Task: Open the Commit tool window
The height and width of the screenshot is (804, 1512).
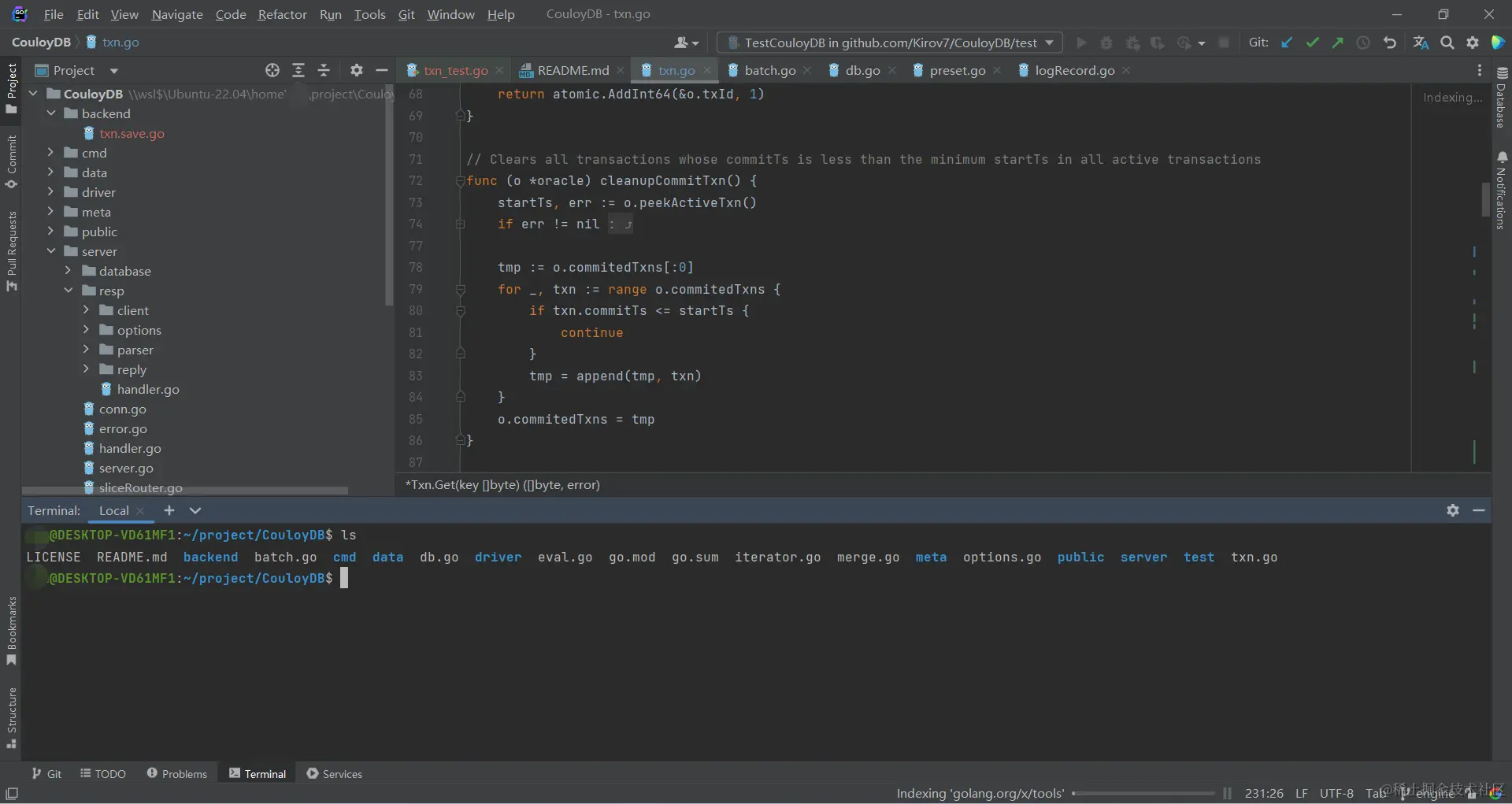Action: [x=11, y=161]
